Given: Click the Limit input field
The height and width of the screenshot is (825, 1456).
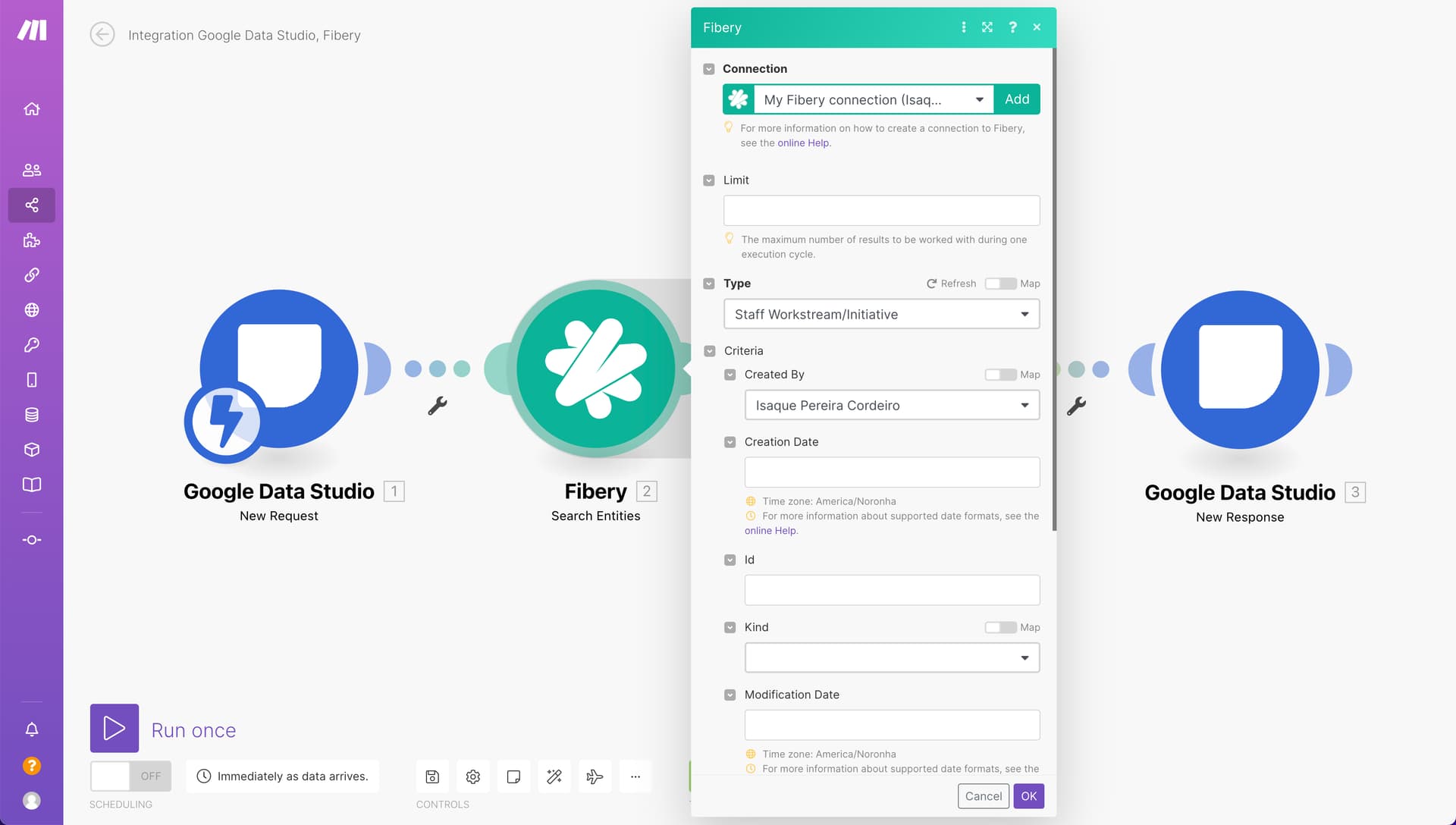Looking at the screenshot, I should (881, 211).
